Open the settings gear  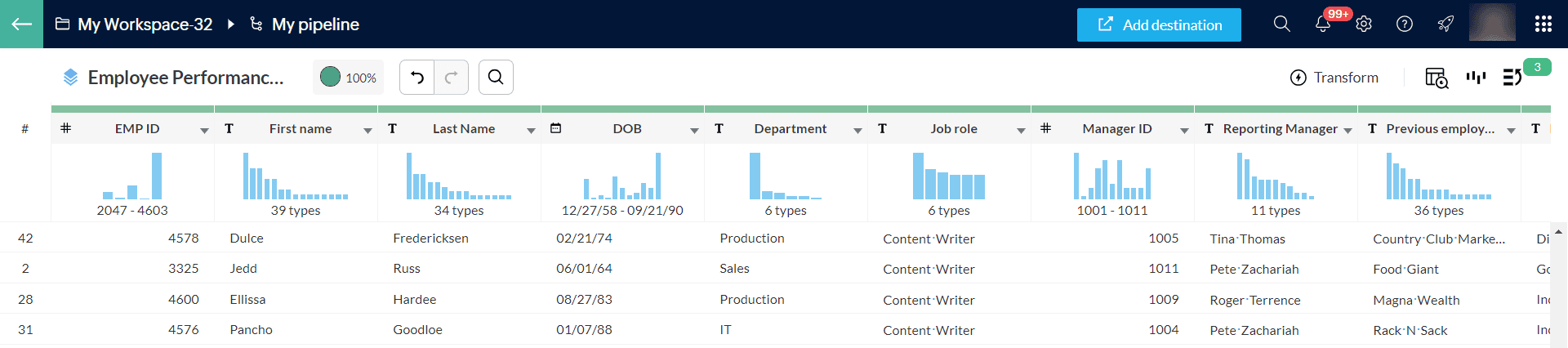1364,25
